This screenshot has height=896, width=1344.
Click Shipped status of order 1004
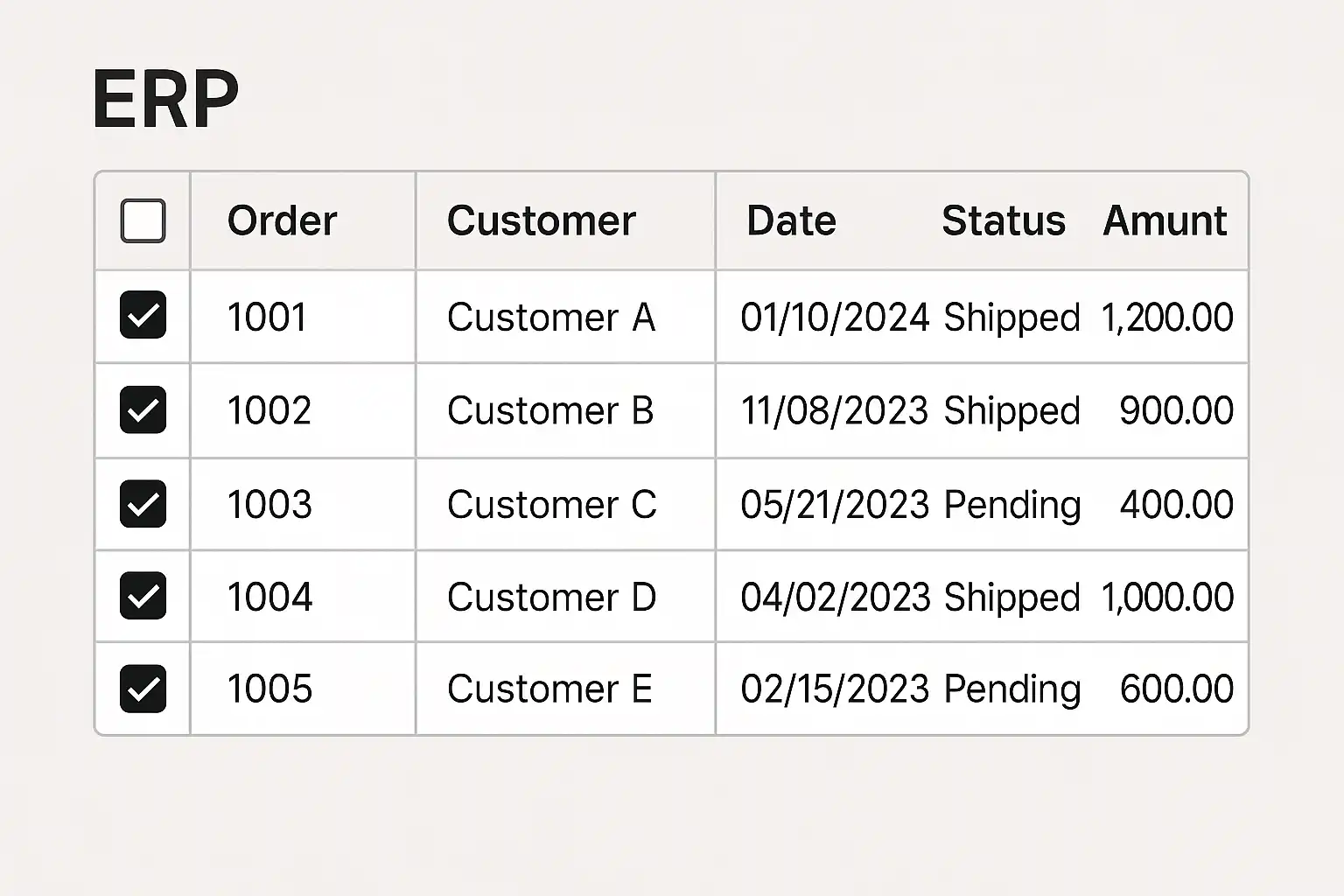[1011, 598]
